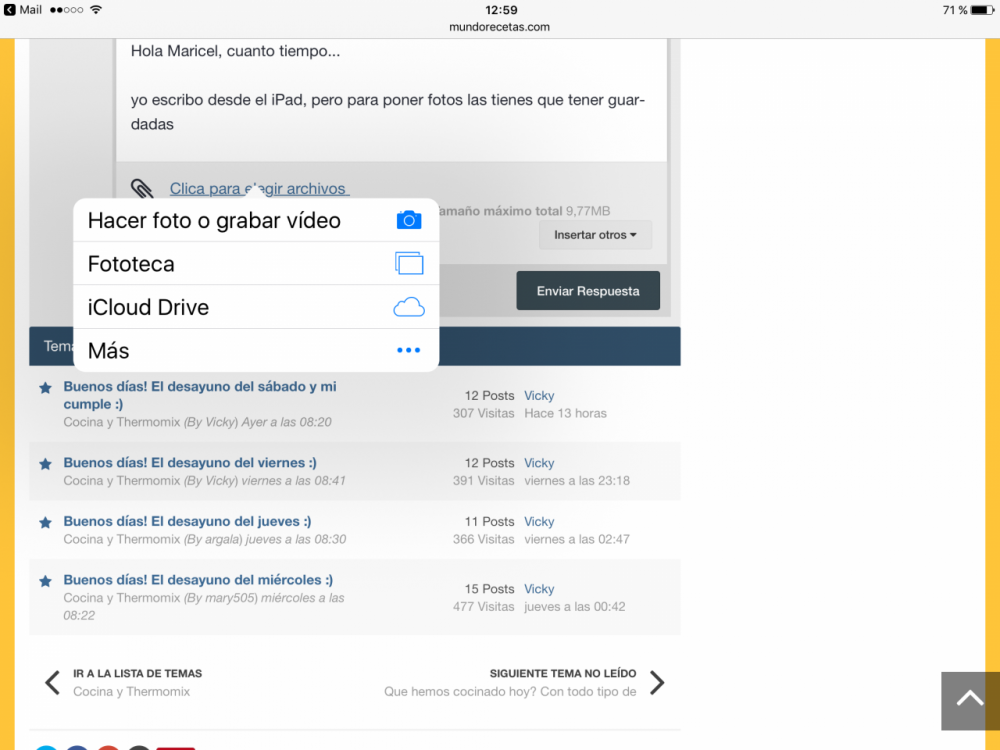Go to previous topic list arrow

click(52, 683)
